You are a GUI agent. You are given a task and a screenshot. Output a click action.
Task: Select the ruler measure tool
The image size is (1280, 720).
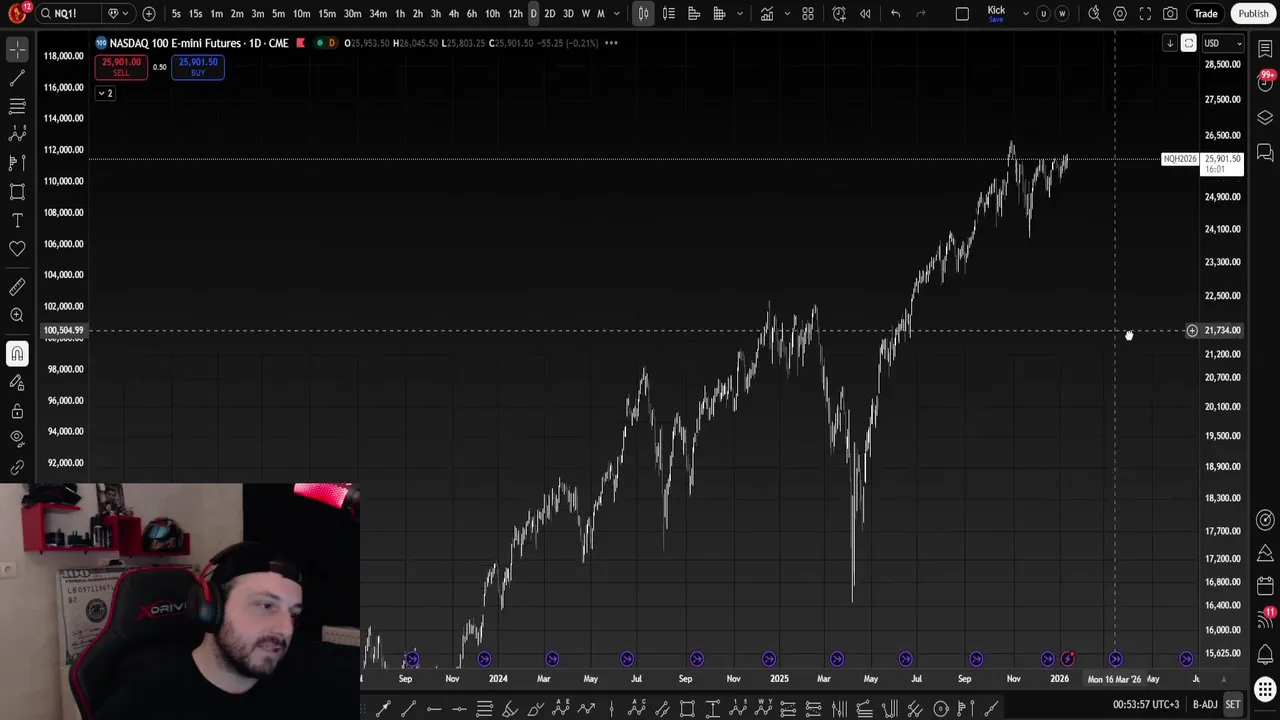point(17,287)
